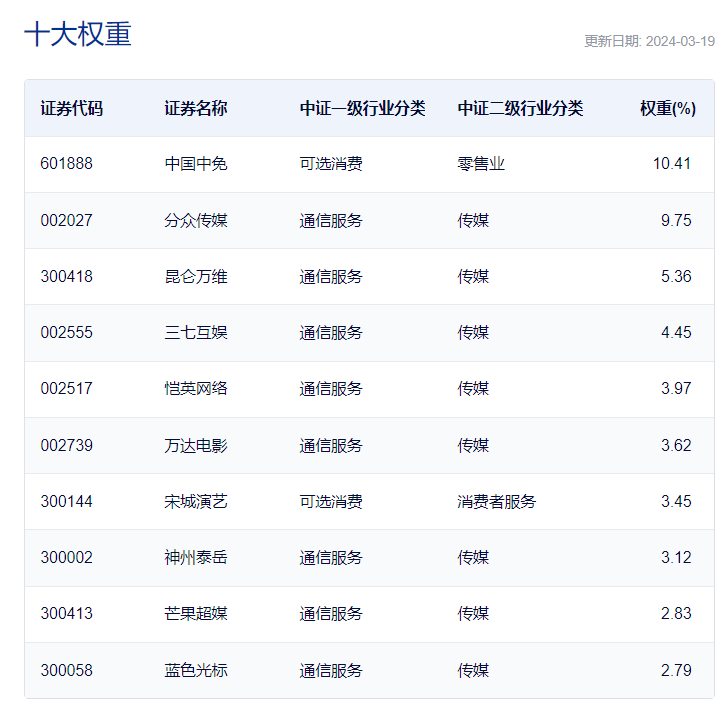Click 传媒 in the 万达电影 row

pos(473,446)
